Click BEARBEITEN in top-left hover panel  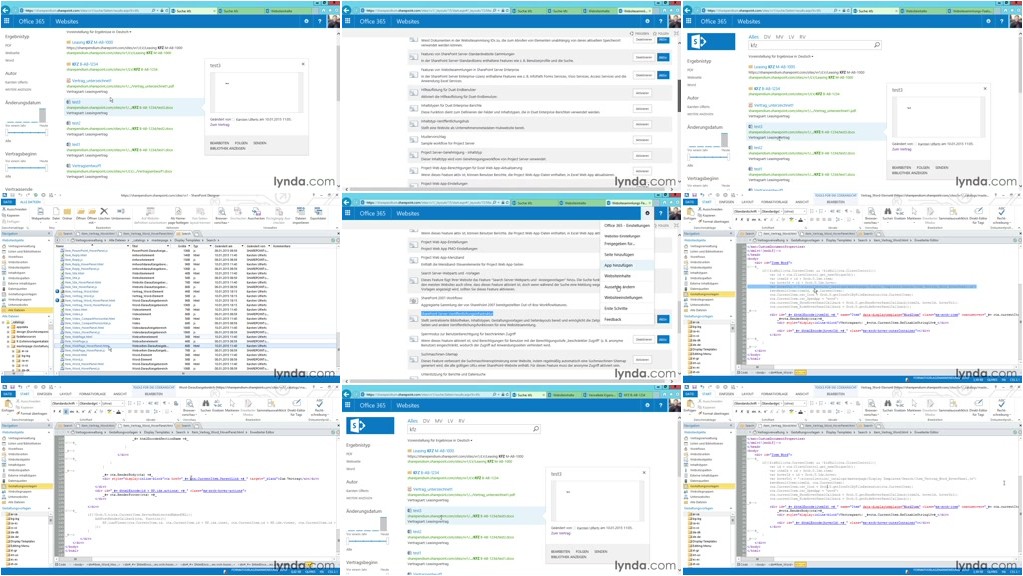coord(219,143)
